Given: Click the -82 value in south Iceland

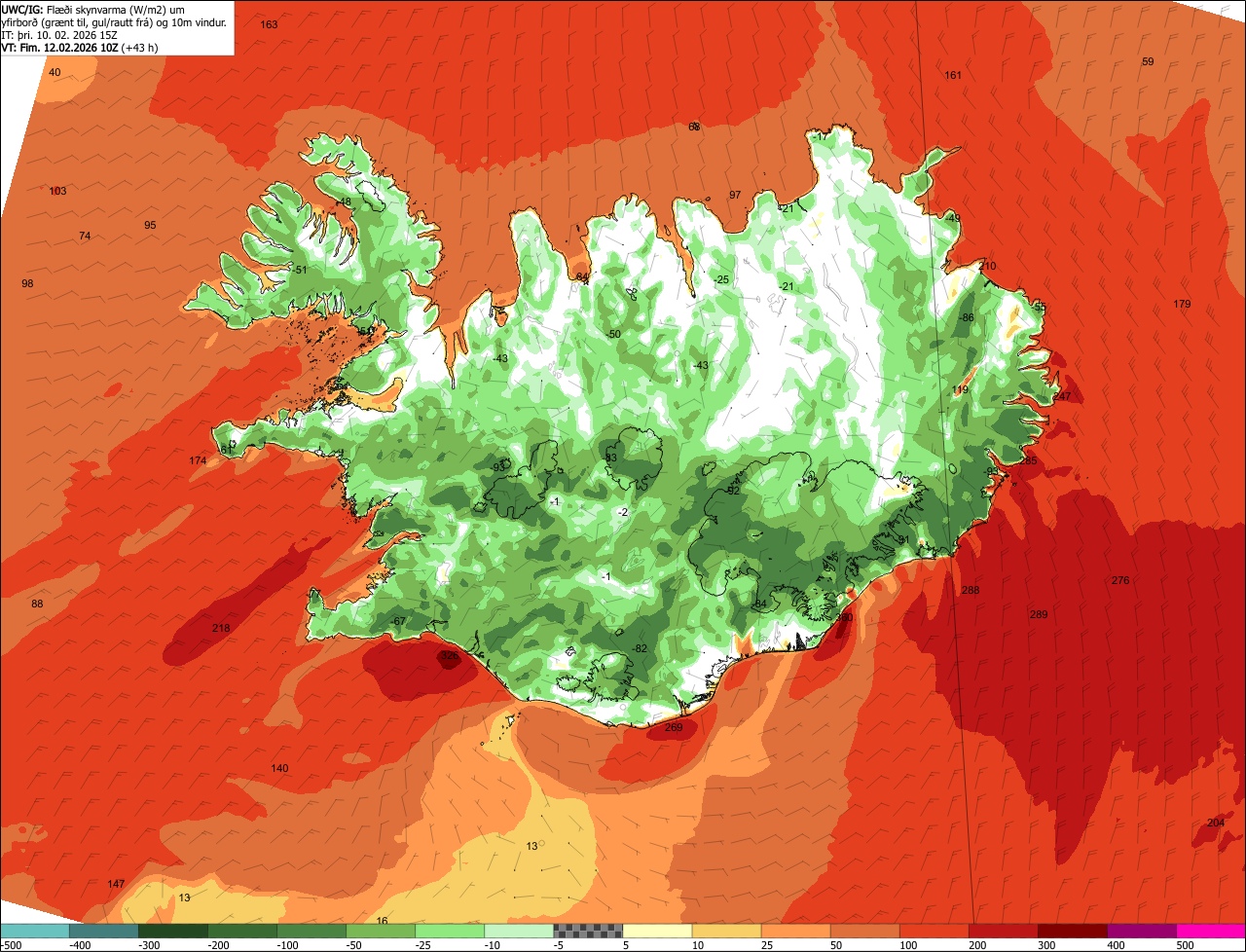Looking at the screenshot, I should click(x=639, y=648).
